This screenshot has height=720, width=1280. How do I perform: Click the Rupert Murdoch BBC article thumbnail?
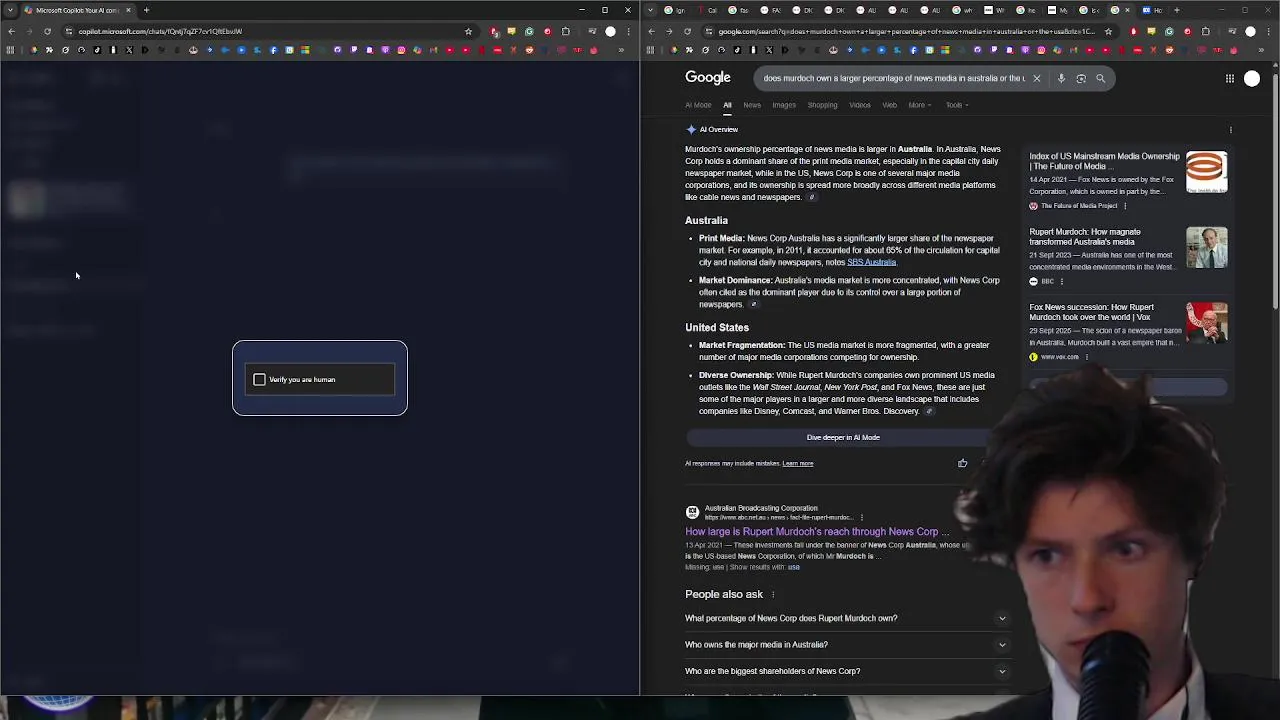click(x=1206, y=247)
